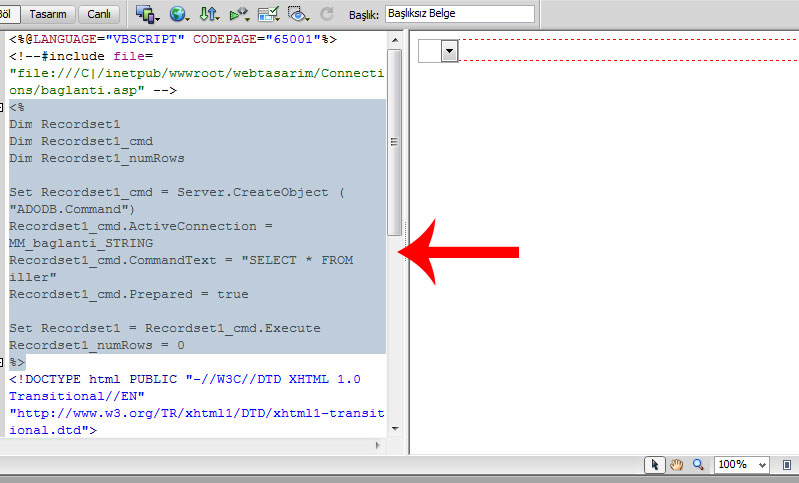The height and width of the screenshot is (483, 799).
Task: Click the file:///C|/inetpub/wwwroot path line
Action: coord(197,73)
